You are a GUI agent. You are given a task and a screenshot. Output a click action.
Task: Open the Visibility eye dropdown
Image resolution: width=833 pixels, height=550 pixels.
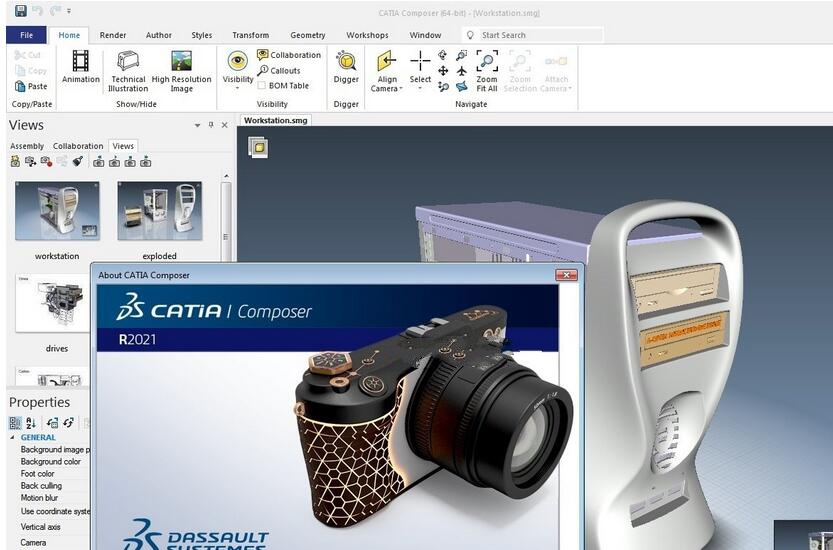[237, 70]
